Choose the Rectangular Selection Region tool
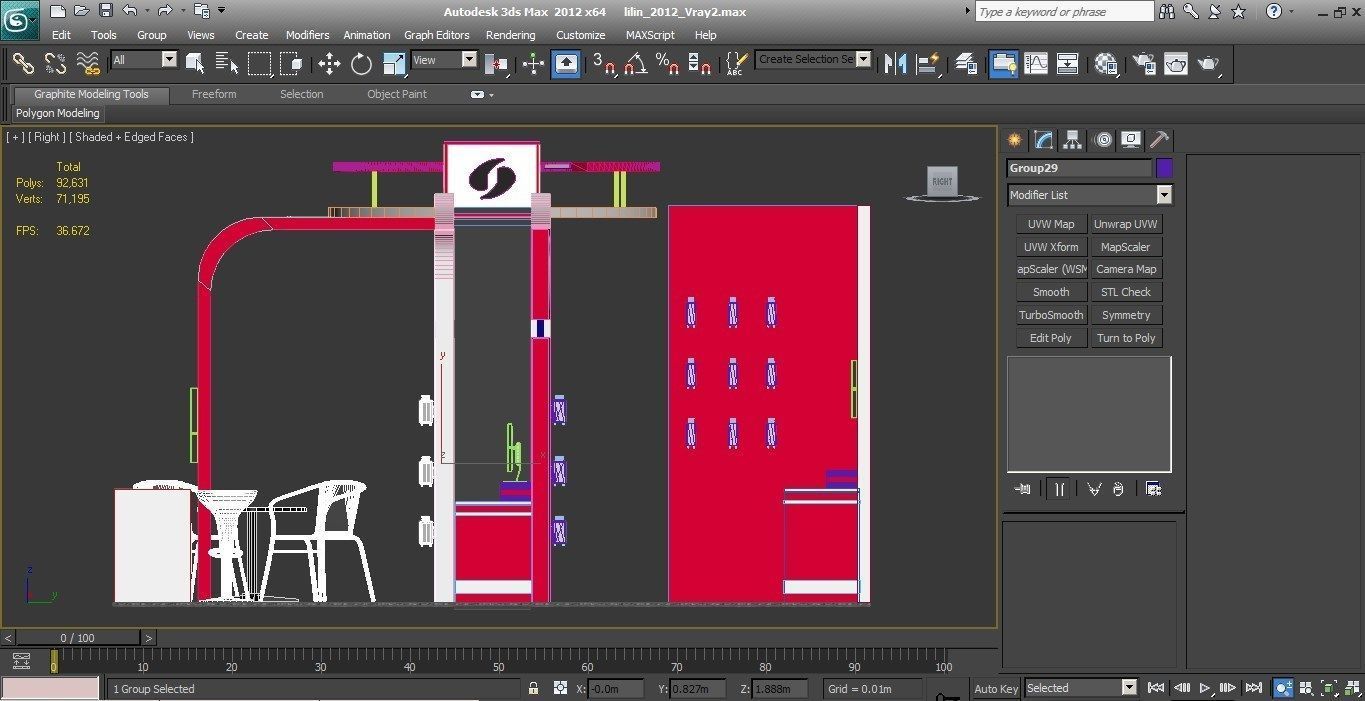Image resolution: width=1365 pixels, height=701 pixels. click(x=260, y=64)
